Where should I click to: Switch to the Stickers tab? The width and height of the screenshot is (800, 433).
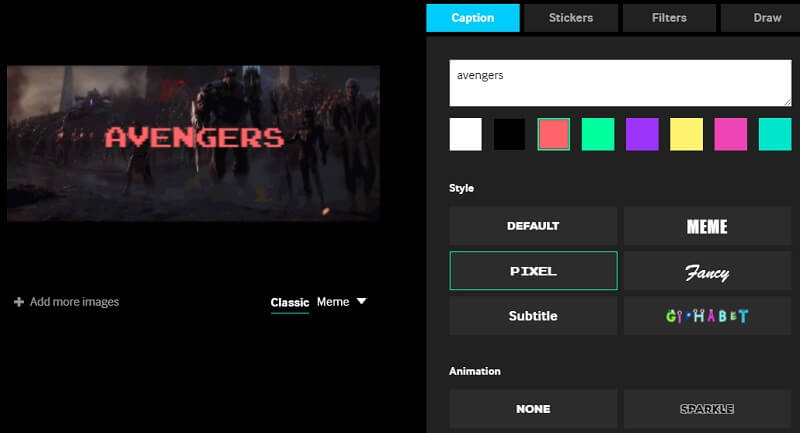(570, 17)
